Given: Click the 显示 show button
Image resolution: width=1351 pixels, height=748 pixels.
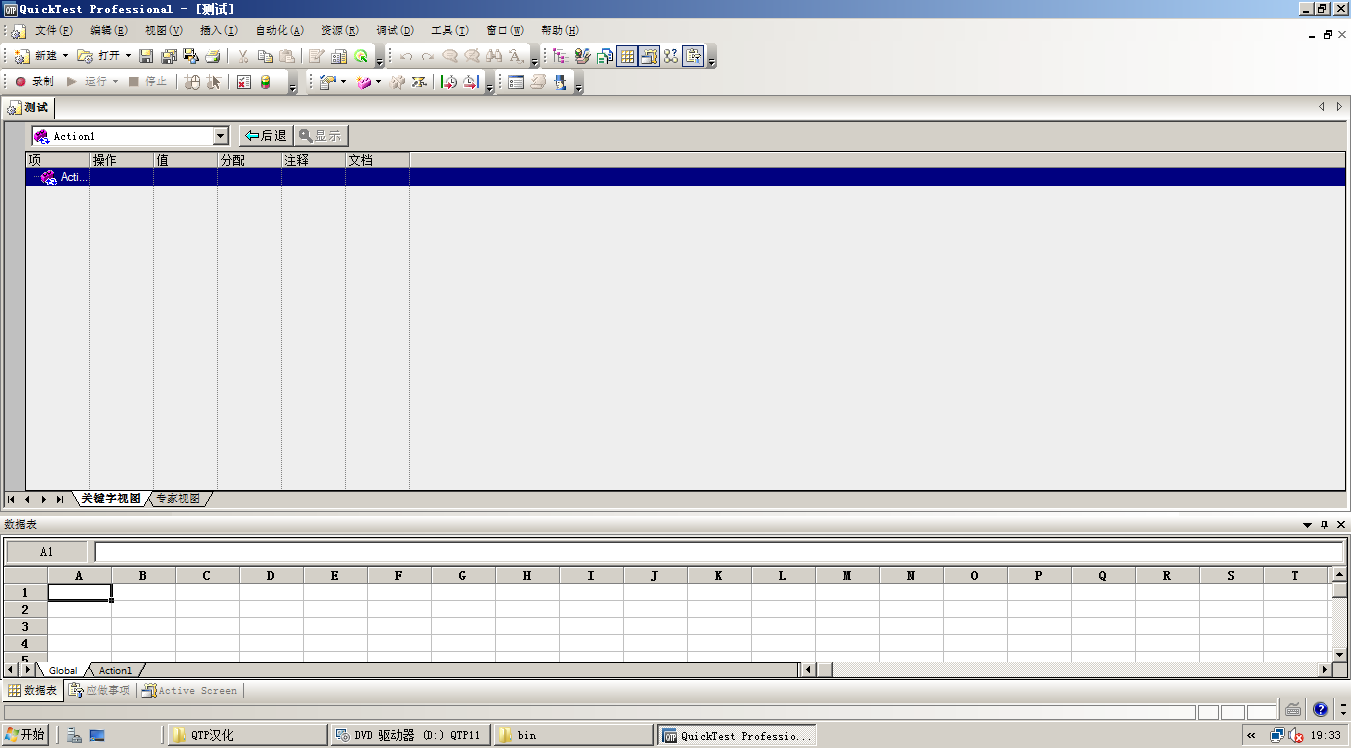Looking at the screenshot, I should pos(321,136).
